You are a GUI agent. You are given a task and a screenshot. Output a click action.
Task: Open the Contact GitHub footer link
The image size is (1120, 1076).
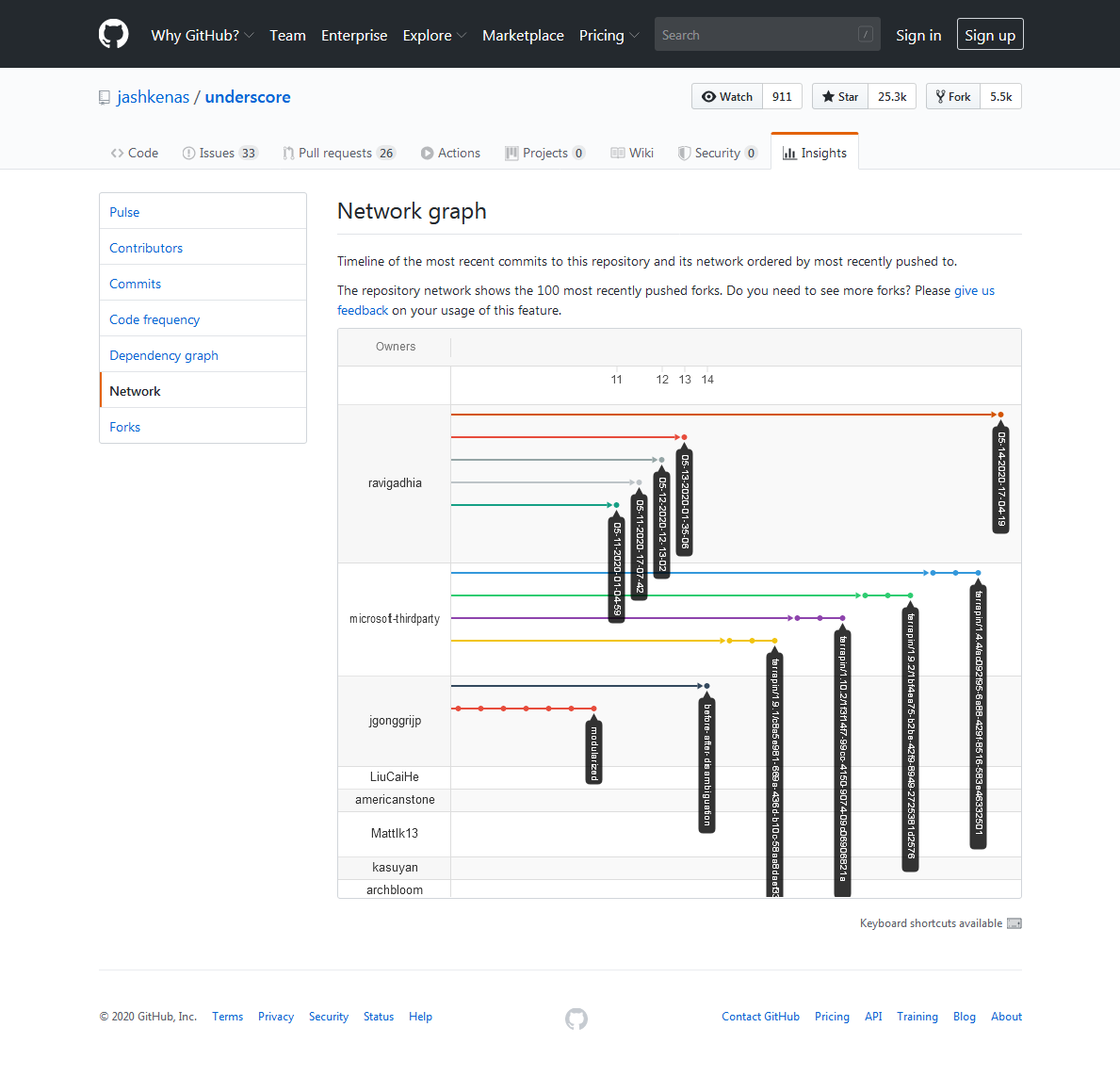pos(761,1017)
